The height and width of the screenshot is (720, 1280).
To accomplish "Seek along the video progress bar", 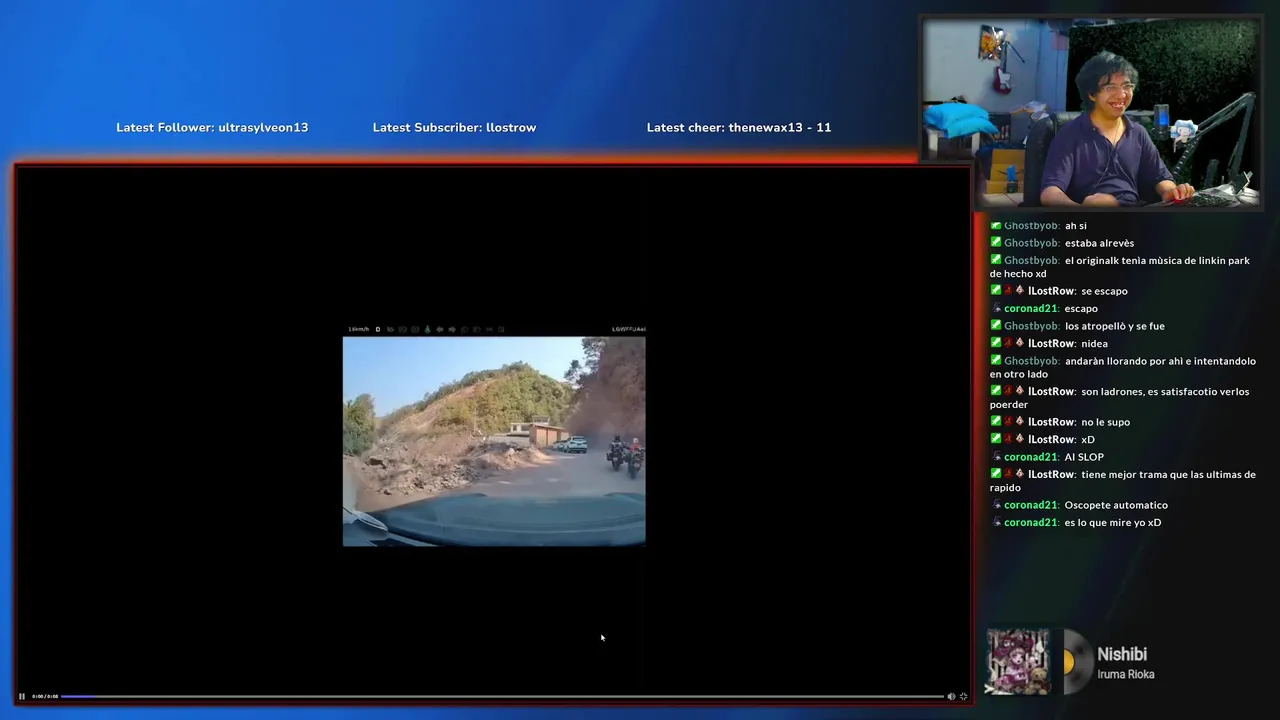I will (x=502, y=696).
